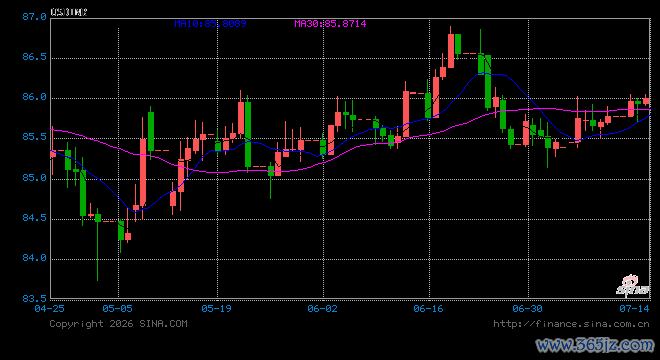660x360 pixels.
Task: Click the MA30:85.8714 indicator label
Action: pyautogui.click(x=330, y=24)
